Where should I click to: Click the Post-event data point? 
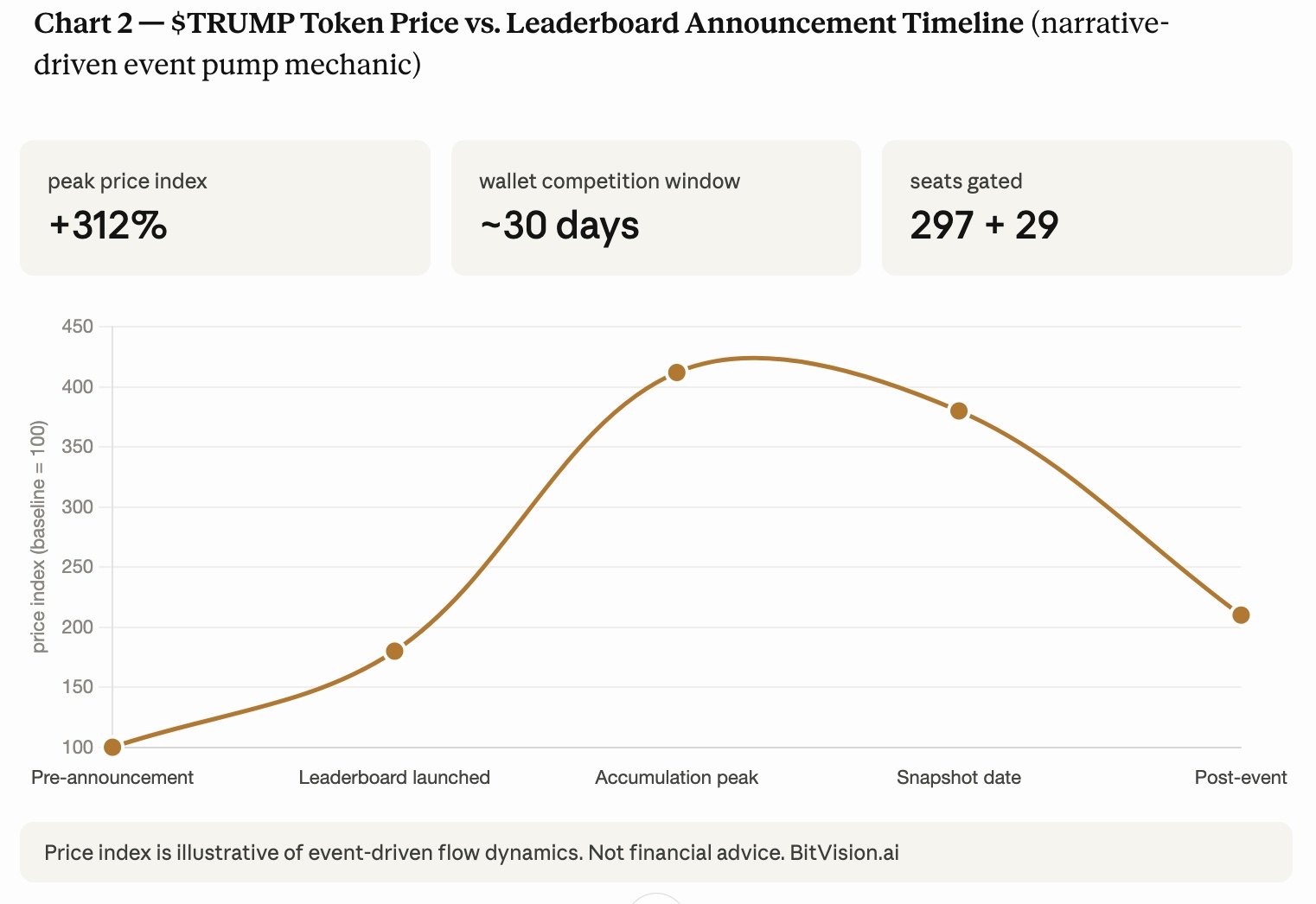tap(1241, 615)
